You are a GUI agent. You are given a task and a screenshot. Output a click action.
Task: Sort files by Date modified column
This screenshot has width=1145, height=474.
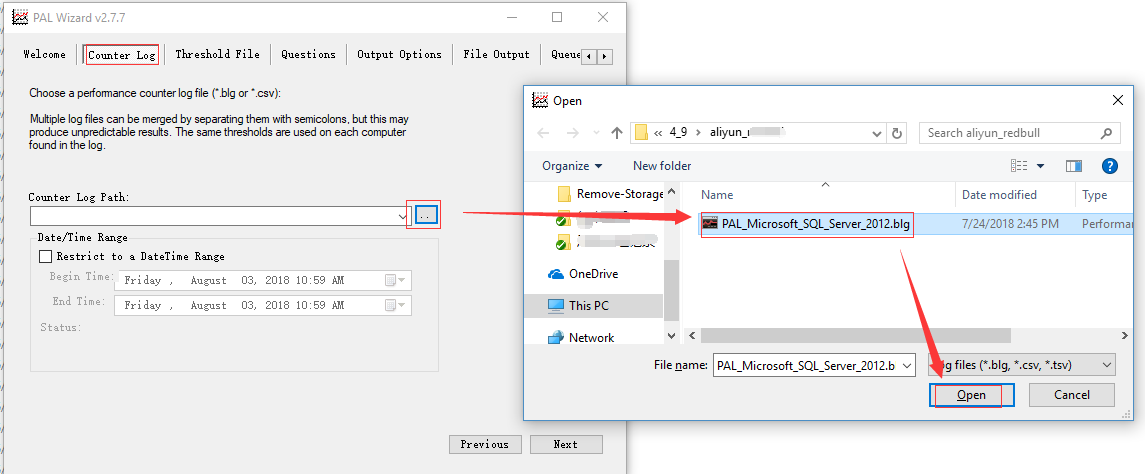999,195
